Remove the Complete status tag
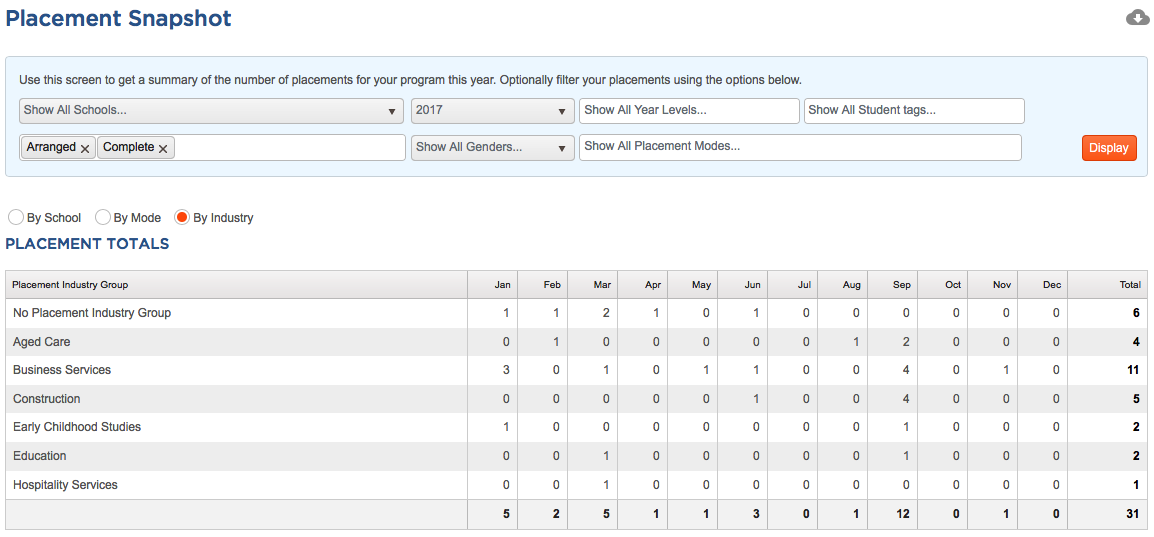This screenshot has height=537, width=1154. coord(163,149)
